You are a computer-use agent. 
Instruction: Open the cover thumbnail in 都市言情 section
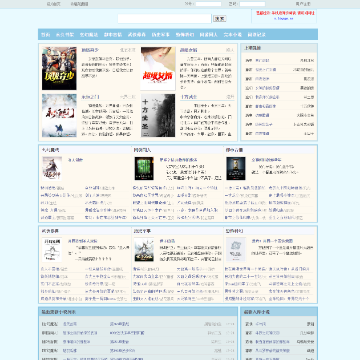click(236, 169)
